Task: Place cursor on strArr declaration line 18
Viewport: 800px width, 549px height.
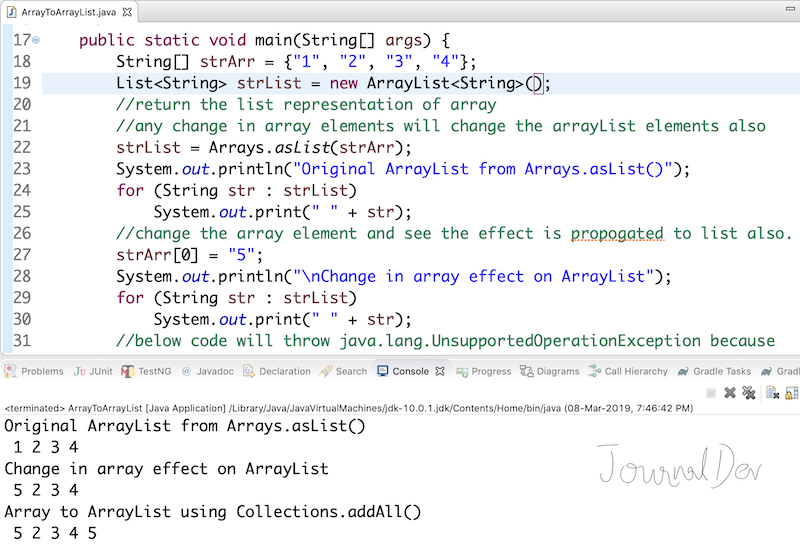Action: [x=296, y=62]
